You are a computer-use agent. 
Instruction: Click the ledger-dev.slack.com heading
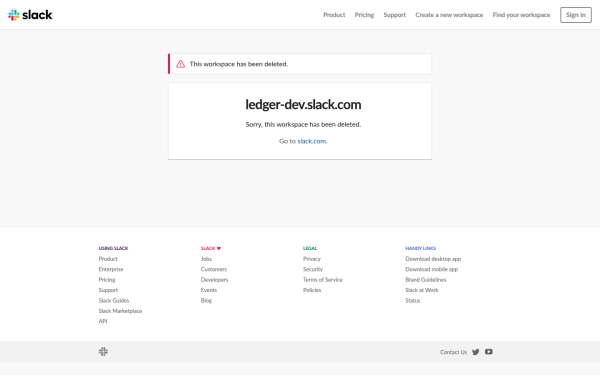(x=303, y=104)
